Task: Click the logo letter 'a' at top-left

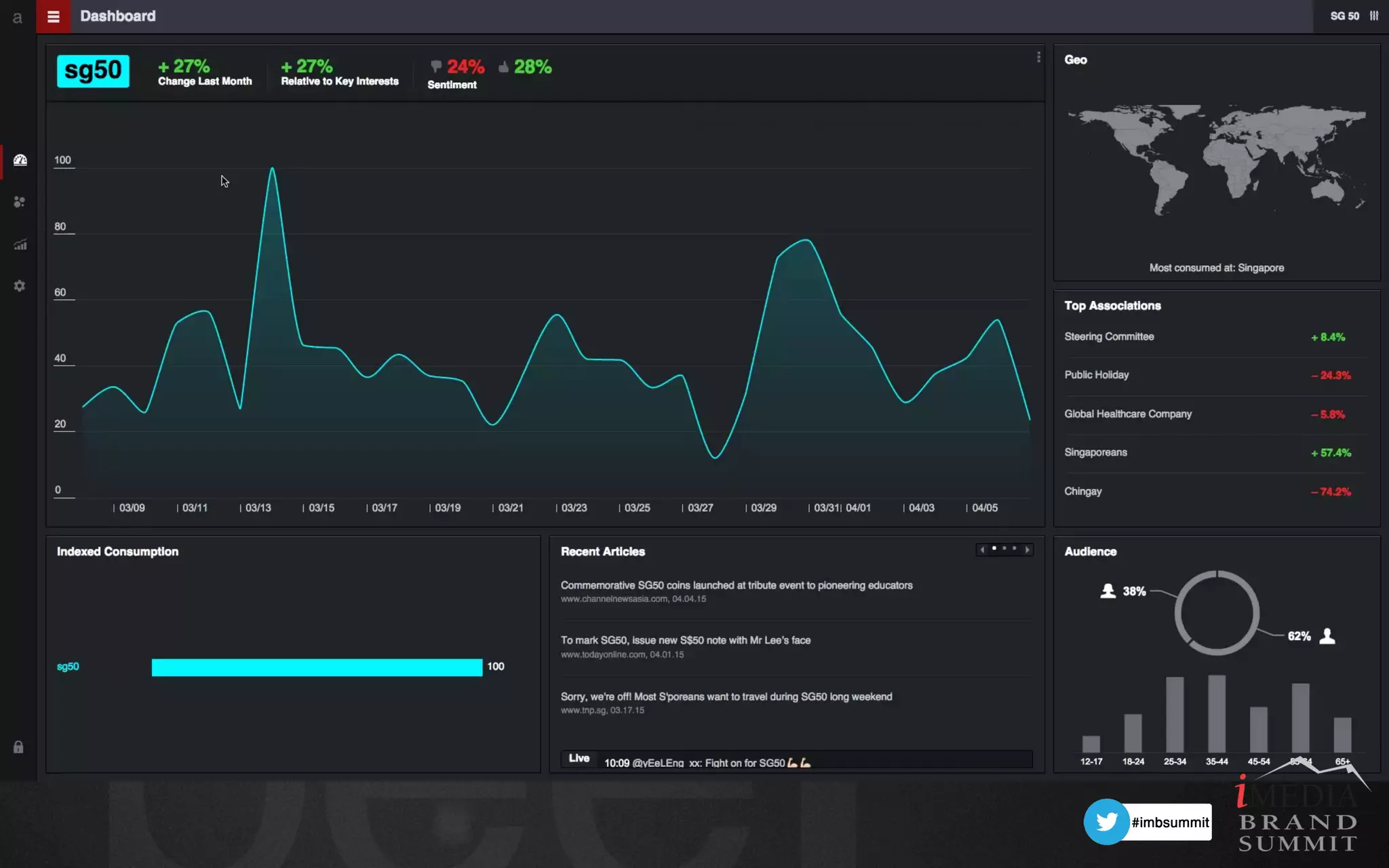Action: coord(17,18)
